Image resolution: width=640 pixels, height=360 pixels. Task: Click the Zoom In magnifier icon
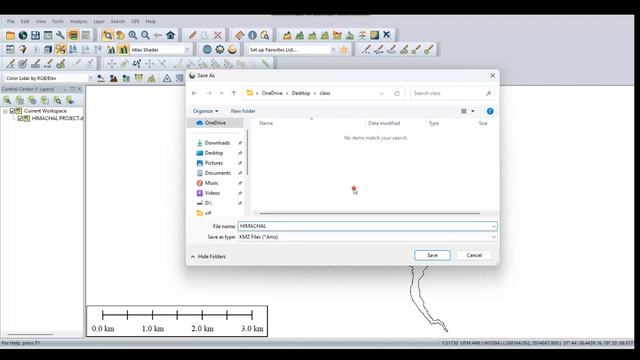coord(133,36)
